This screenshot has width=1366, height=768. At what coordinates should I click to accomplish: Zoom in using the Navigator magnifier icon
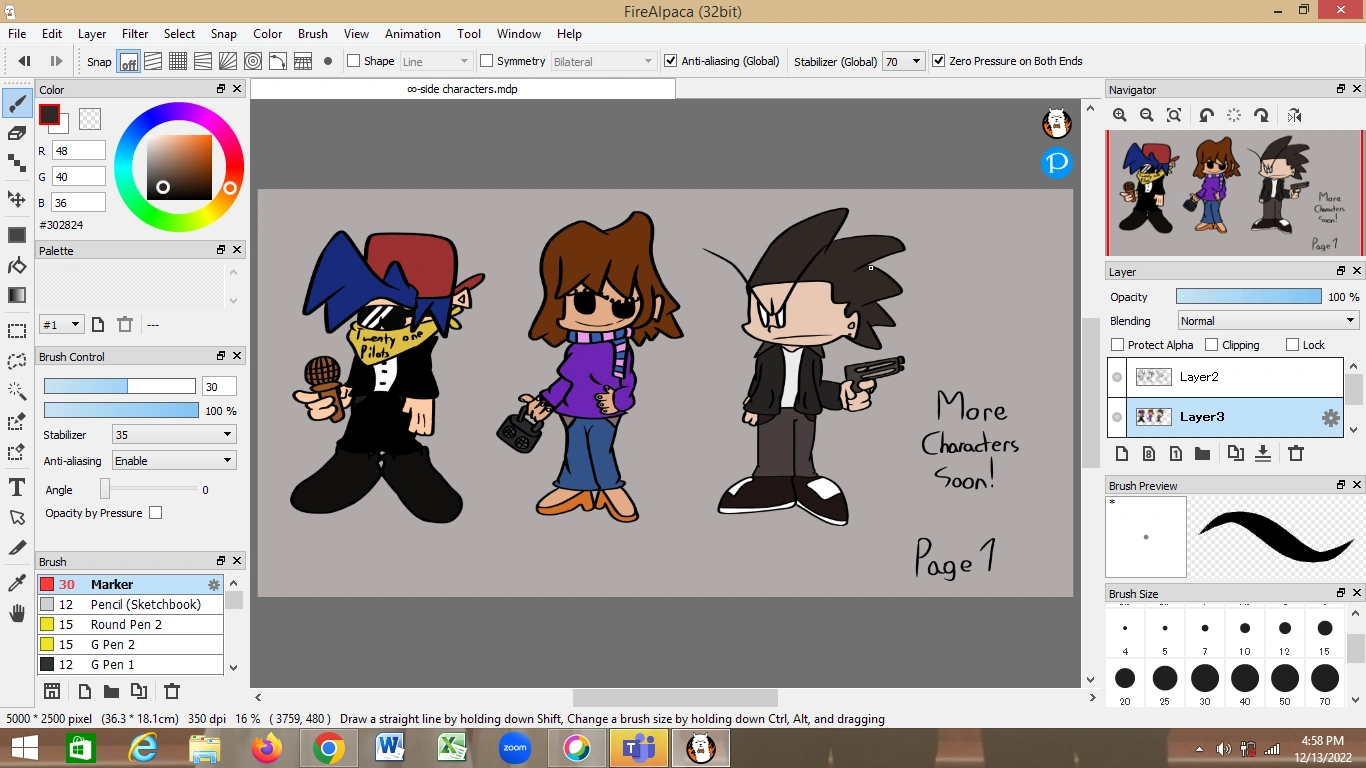point(1119,115)
